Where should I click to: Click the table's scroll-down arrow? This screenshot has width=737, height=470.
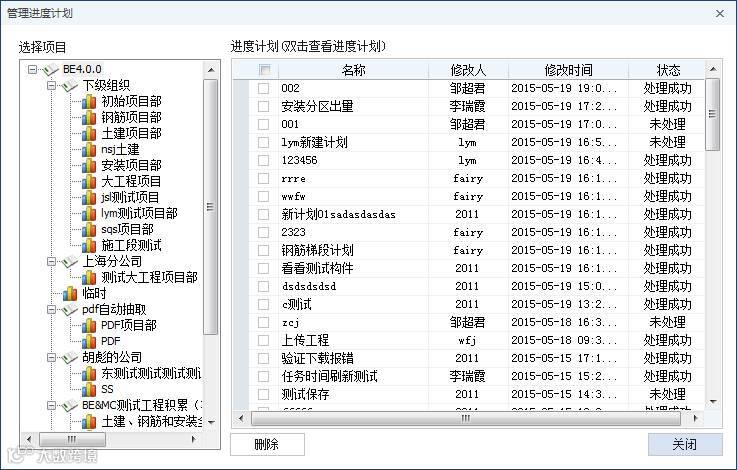click(713, 401)
